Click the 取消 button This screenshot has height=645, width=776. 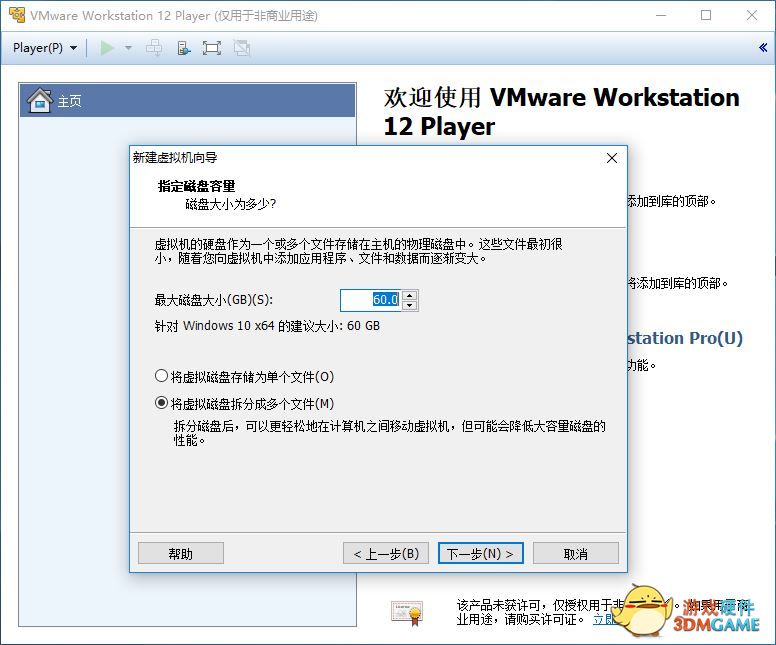576,553
